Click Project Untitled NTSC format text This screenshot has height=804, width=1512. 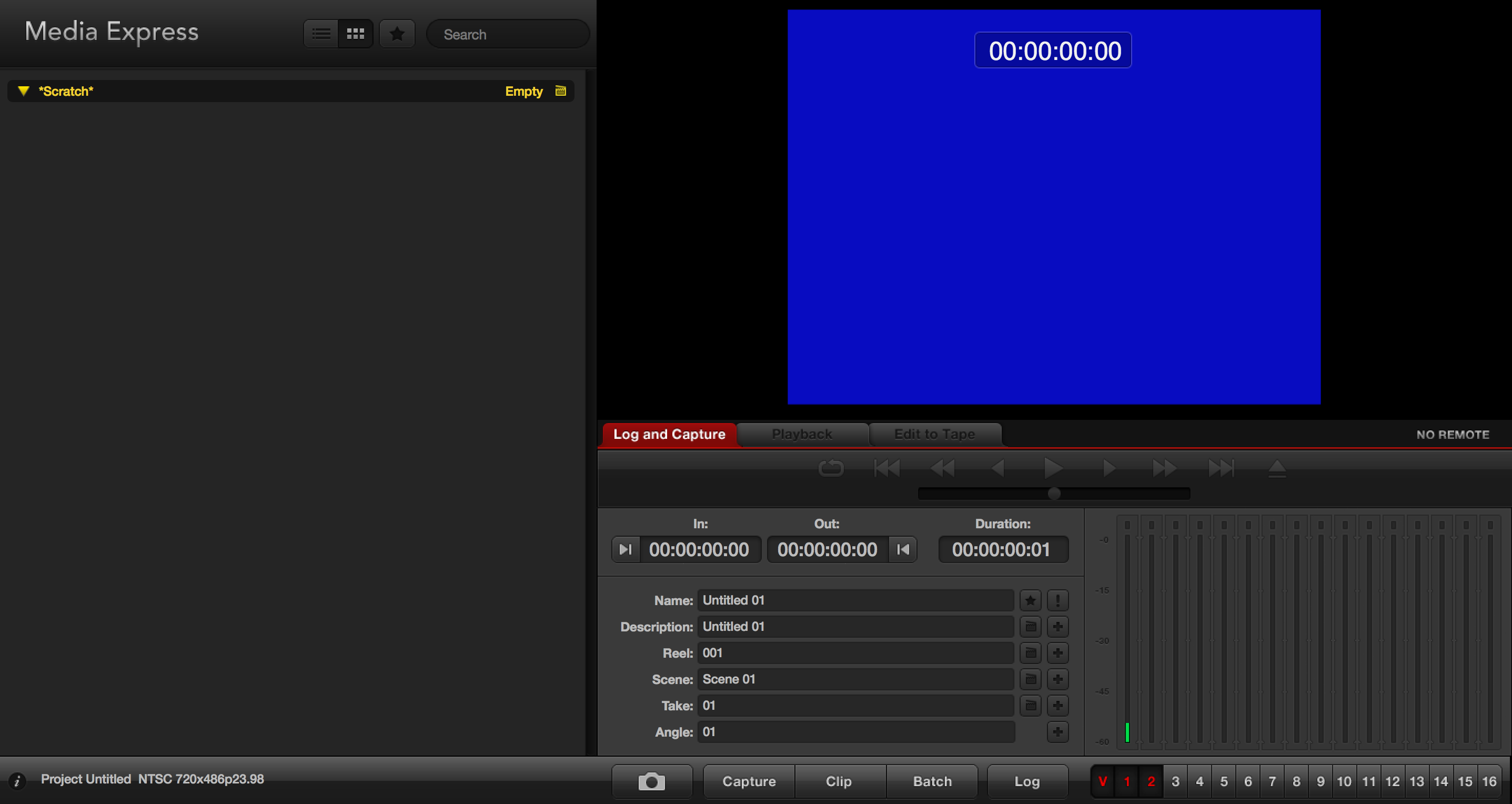point(153,779)
